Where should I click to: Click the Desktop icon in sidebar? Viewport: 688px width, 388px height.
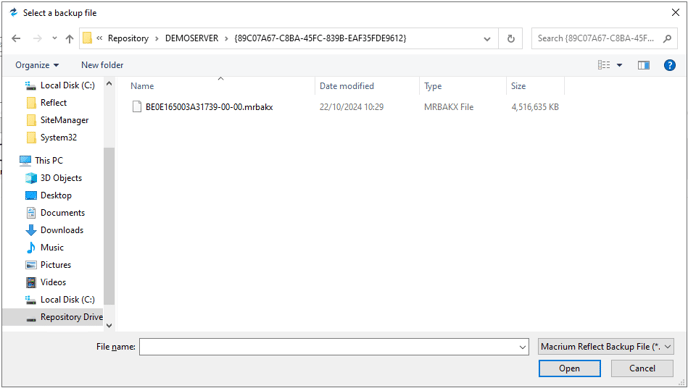coord(31,195)
